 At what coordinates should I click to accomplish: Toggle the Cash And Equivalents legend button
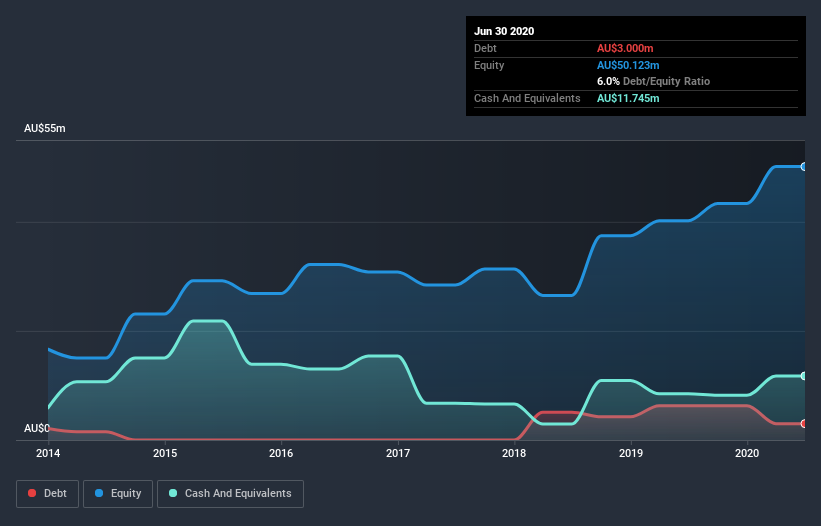(230, 494)
